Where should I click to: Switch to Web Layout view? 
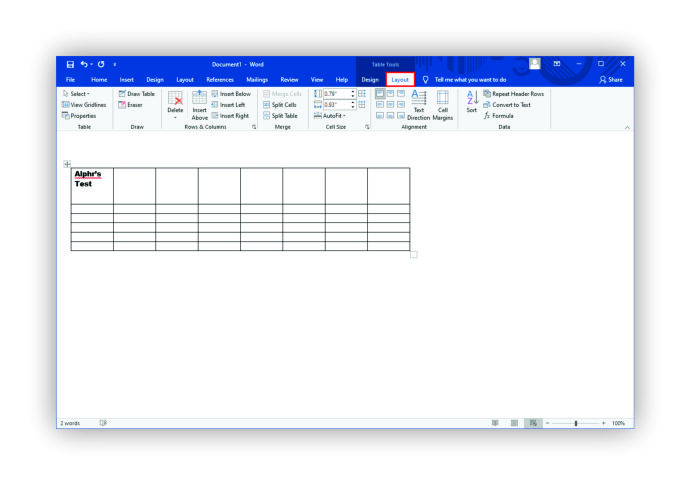pyautogui.click(x=533, y=423)
